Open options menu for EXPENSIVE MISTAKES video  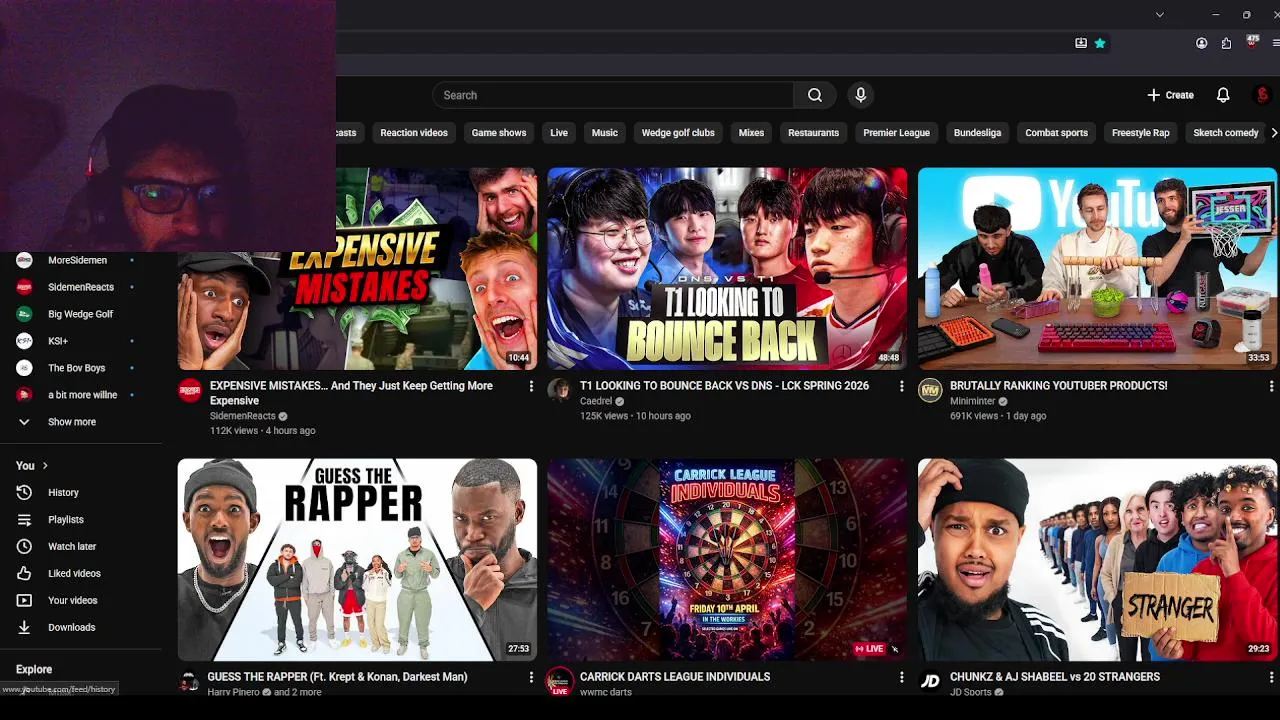coord(531,386)
